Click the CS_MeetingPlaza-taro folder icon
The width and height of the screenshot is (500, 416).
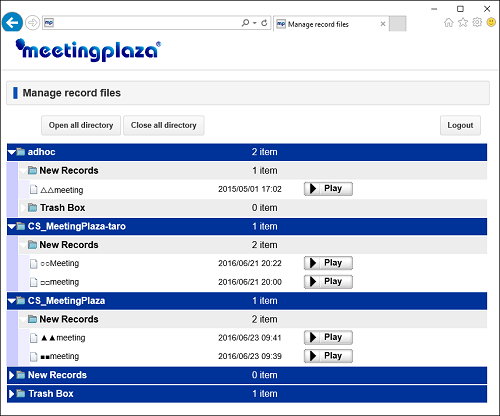pyautogui.click(x=21, y=226)
